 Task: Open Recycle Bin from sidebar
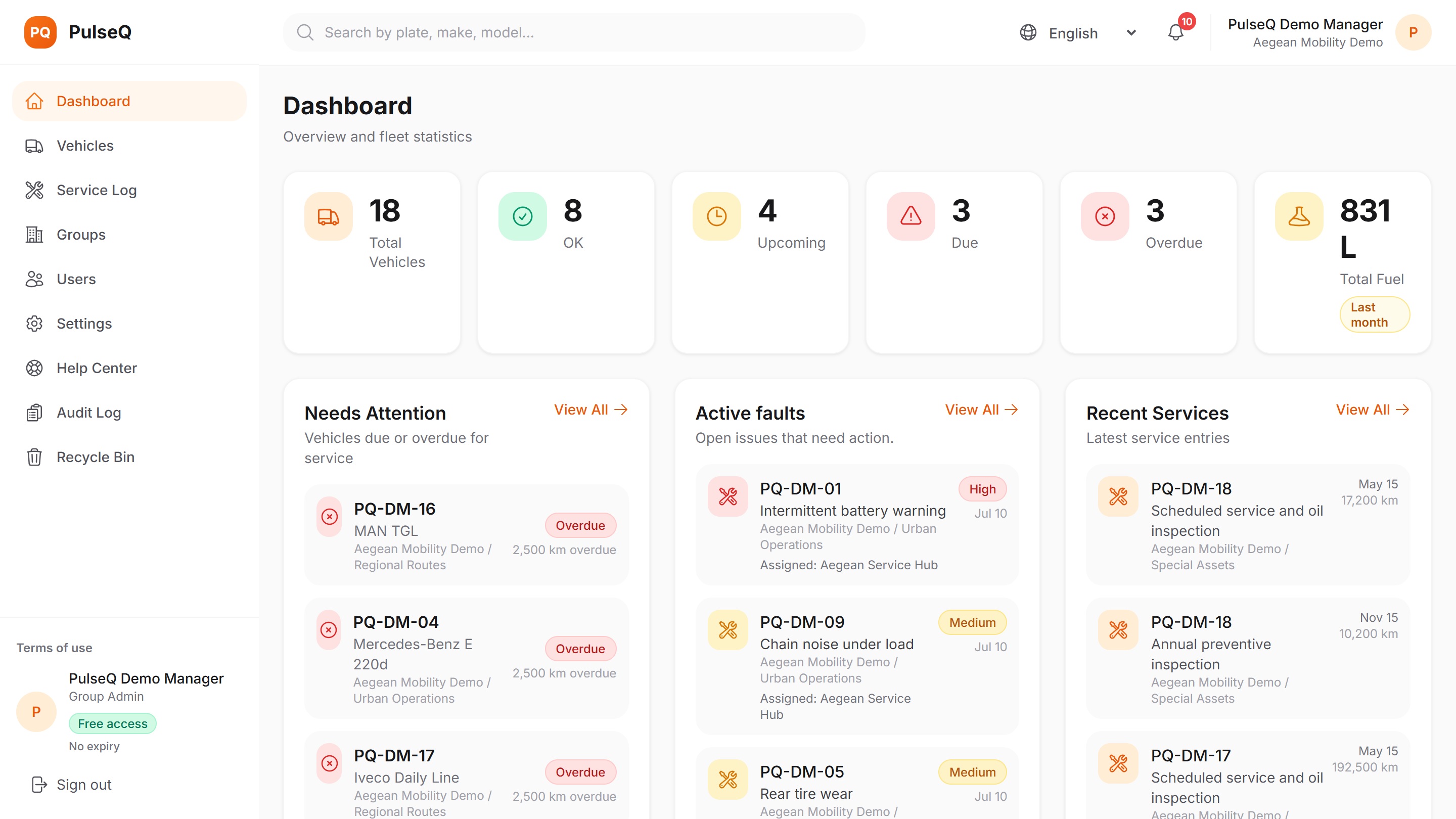click(x=129, y=457)
